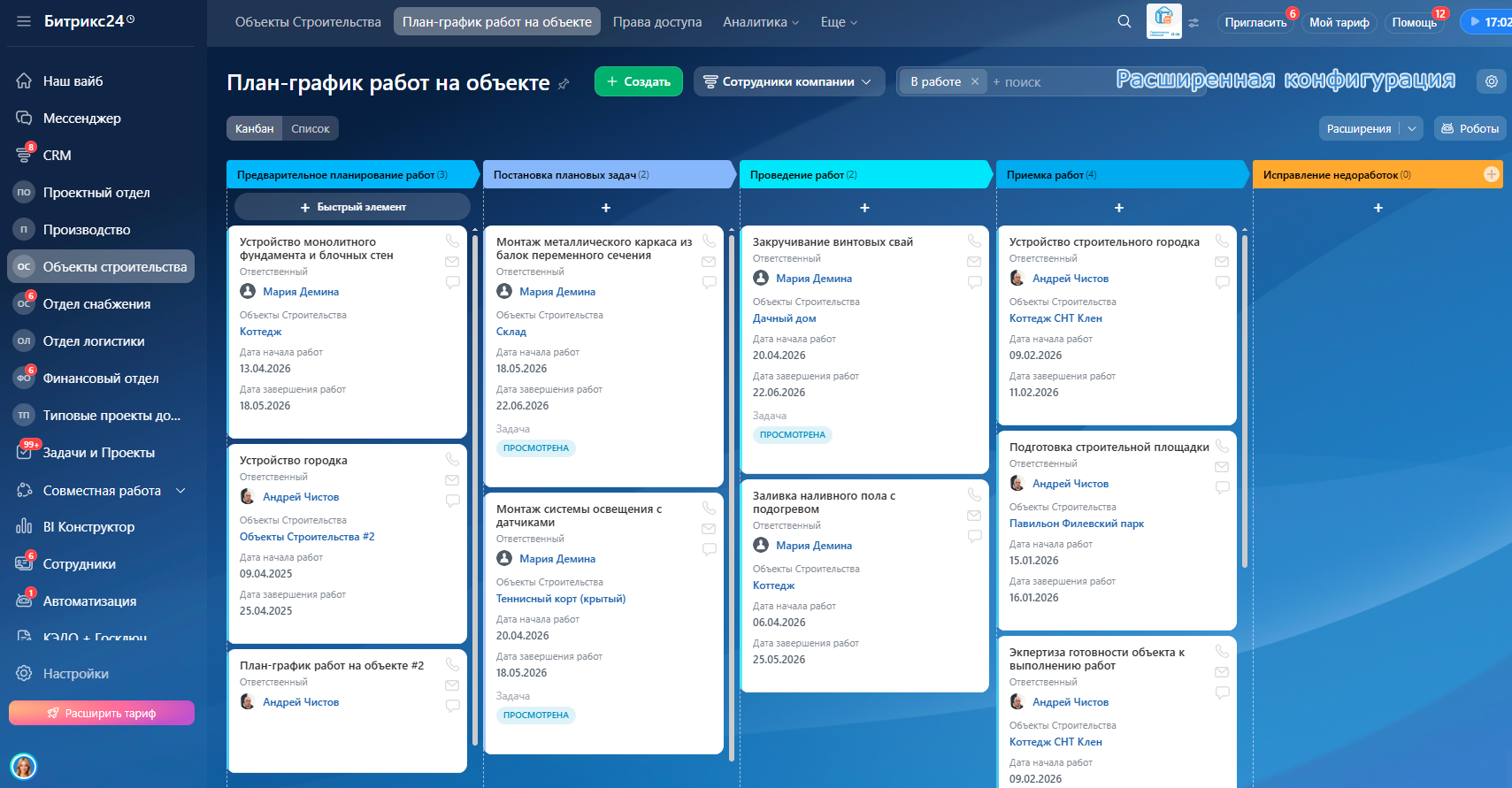
Task: Open the Павильон Филевский парк link
Action: [1077, 524]
